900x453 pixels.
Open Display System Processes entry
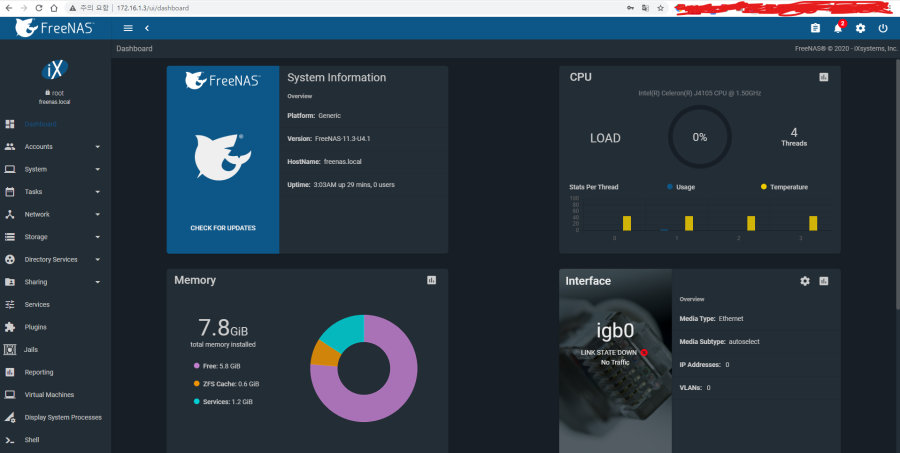(55, 417)
